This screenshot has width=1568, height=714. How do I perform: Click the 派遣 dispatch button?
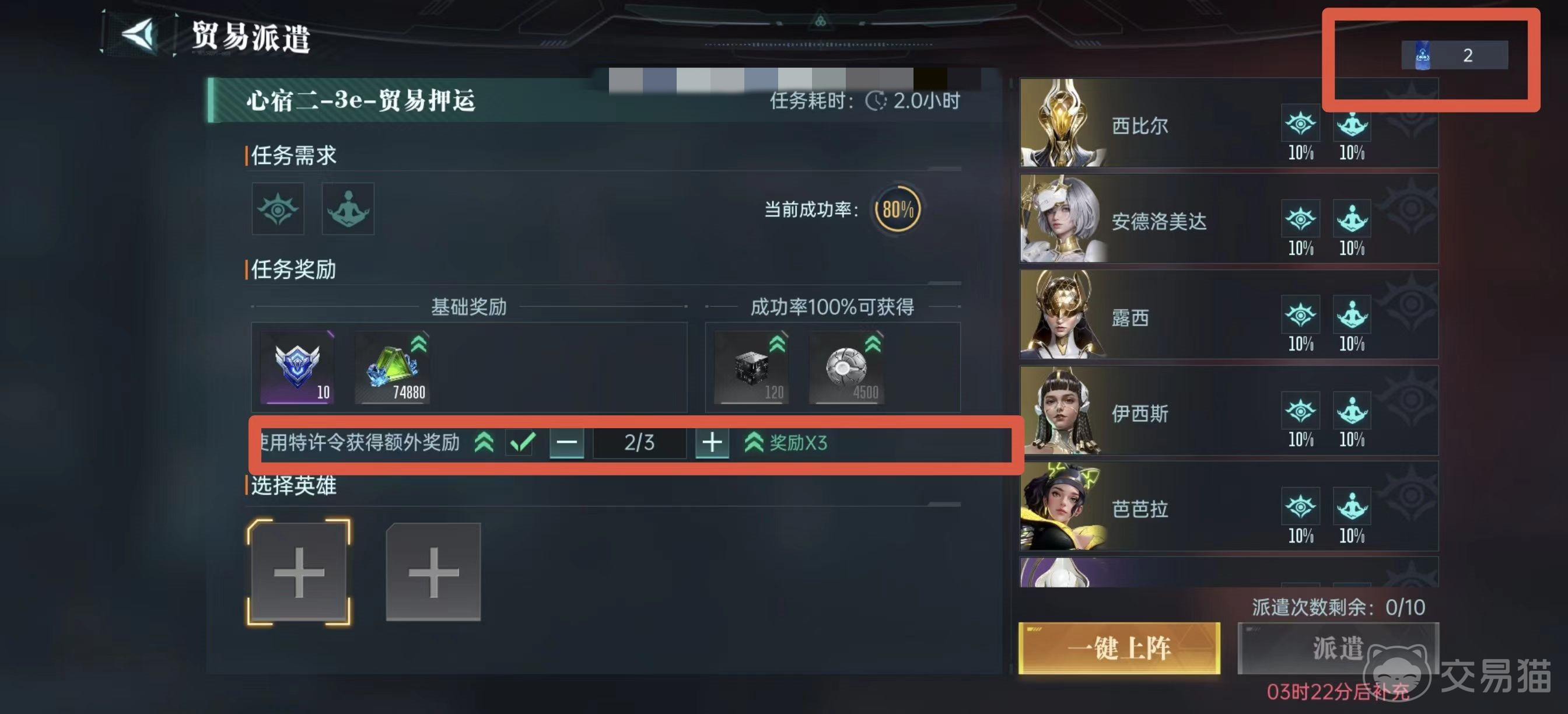tap(1338, 647)
